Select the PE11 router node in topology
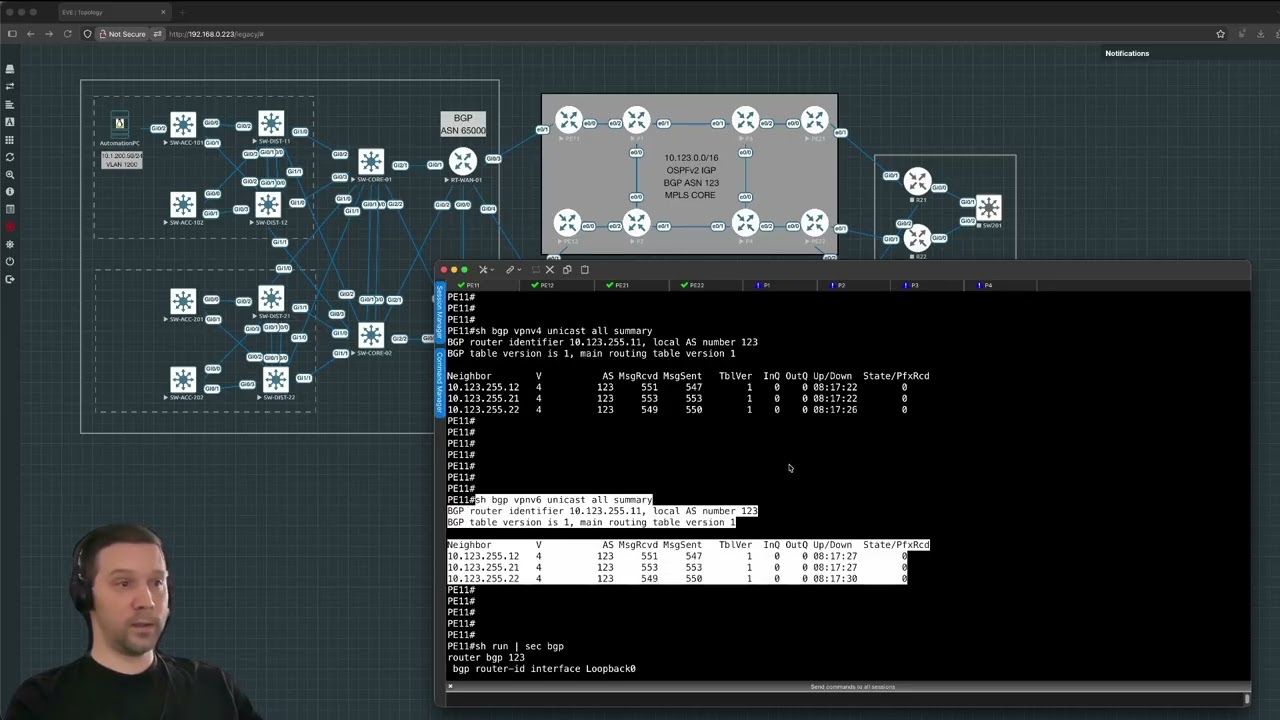1280x720 pixels. tap(569, 120)
